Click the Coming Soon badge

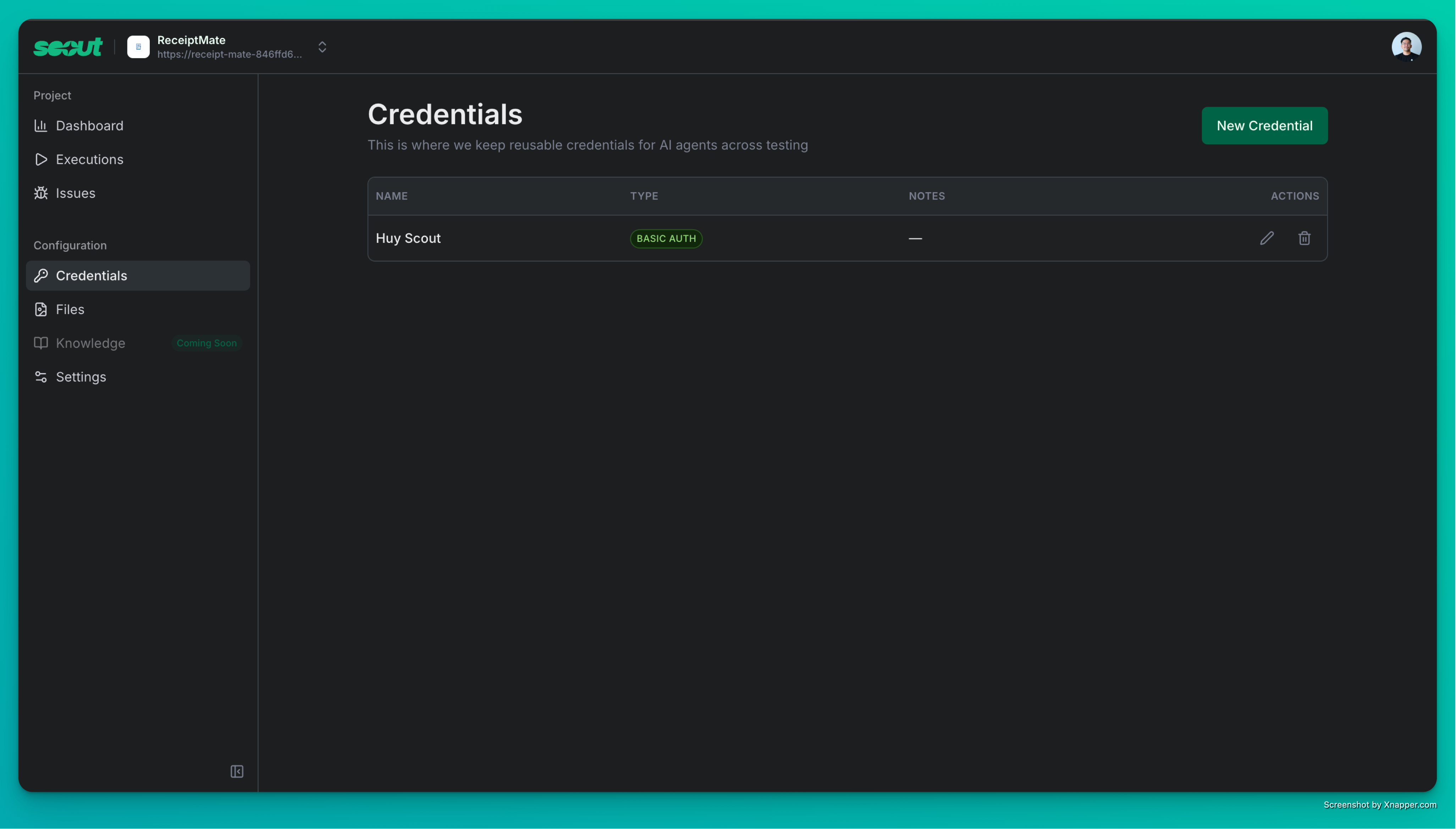click(207, 343)
